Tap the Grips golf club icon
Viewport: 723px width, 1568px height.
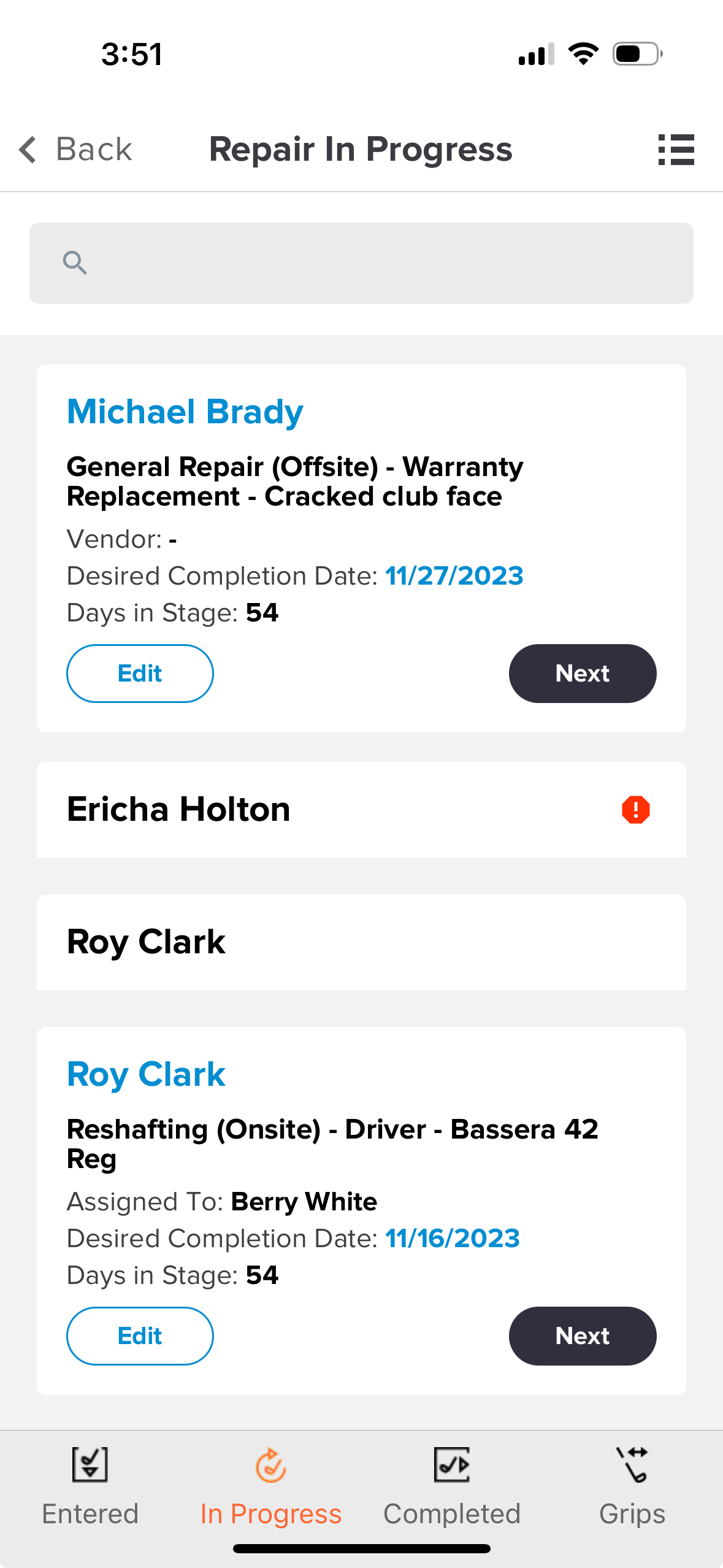coord(632,1464)
